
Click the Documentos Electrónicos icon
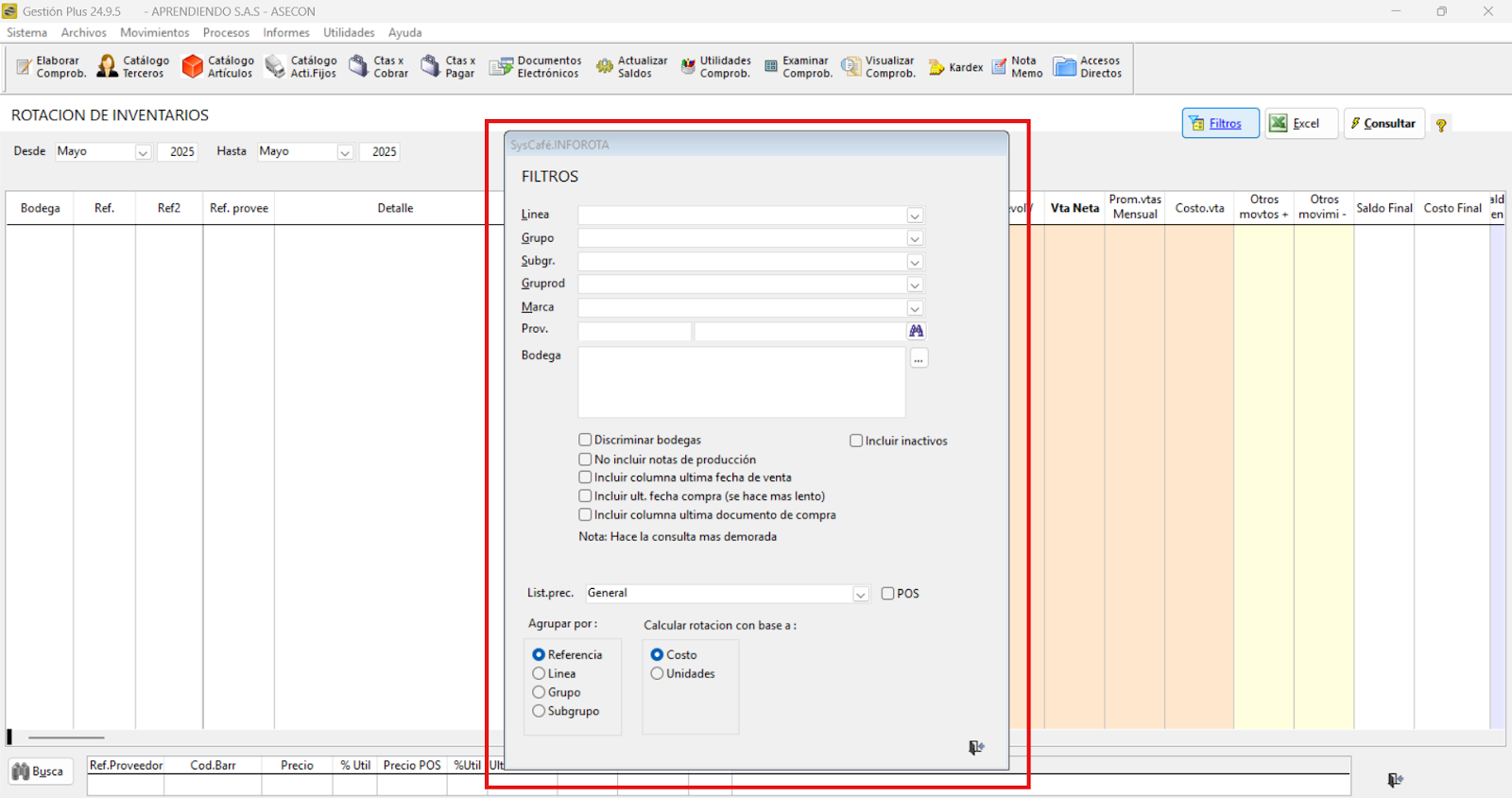[x=535, y=66]
